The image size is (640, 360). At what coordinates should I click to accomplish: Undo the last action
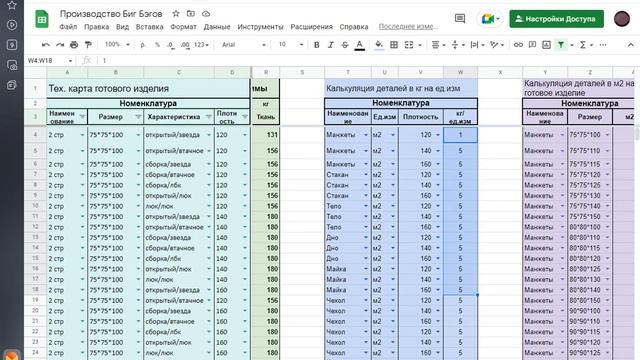tap(46, 44)
